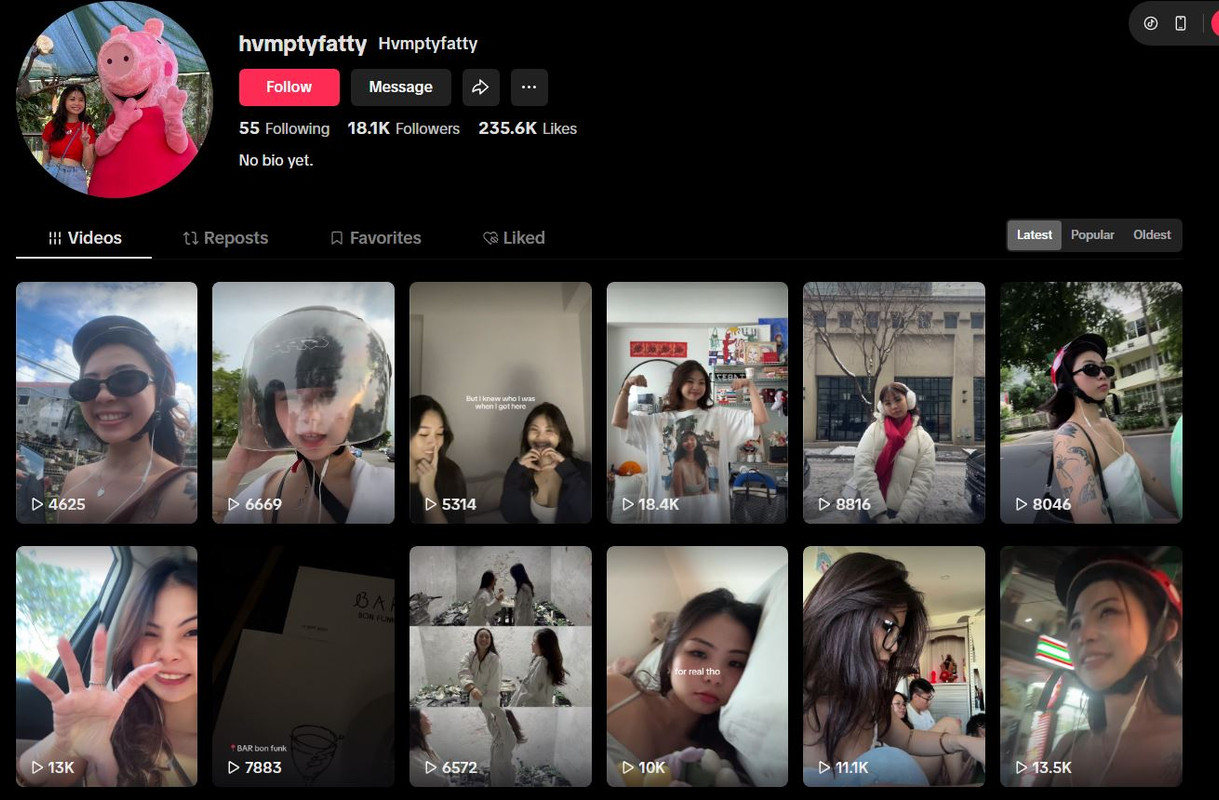Click the play icon on the 18.4K video
The height and width of the screenshot is (800, 1219).
(x=628, y=505)
